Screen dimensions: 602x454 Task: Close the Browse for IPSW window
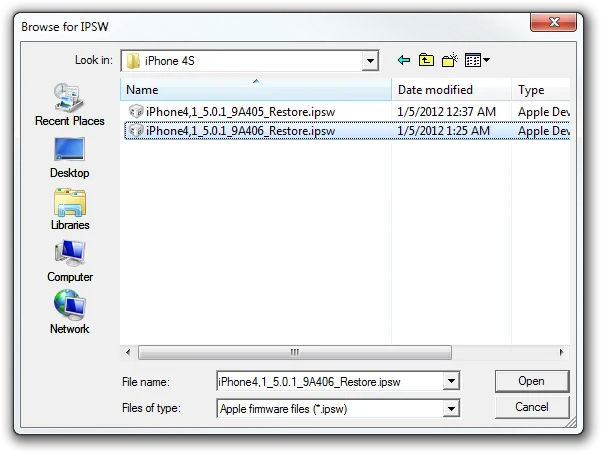click(x=553, y=22)
